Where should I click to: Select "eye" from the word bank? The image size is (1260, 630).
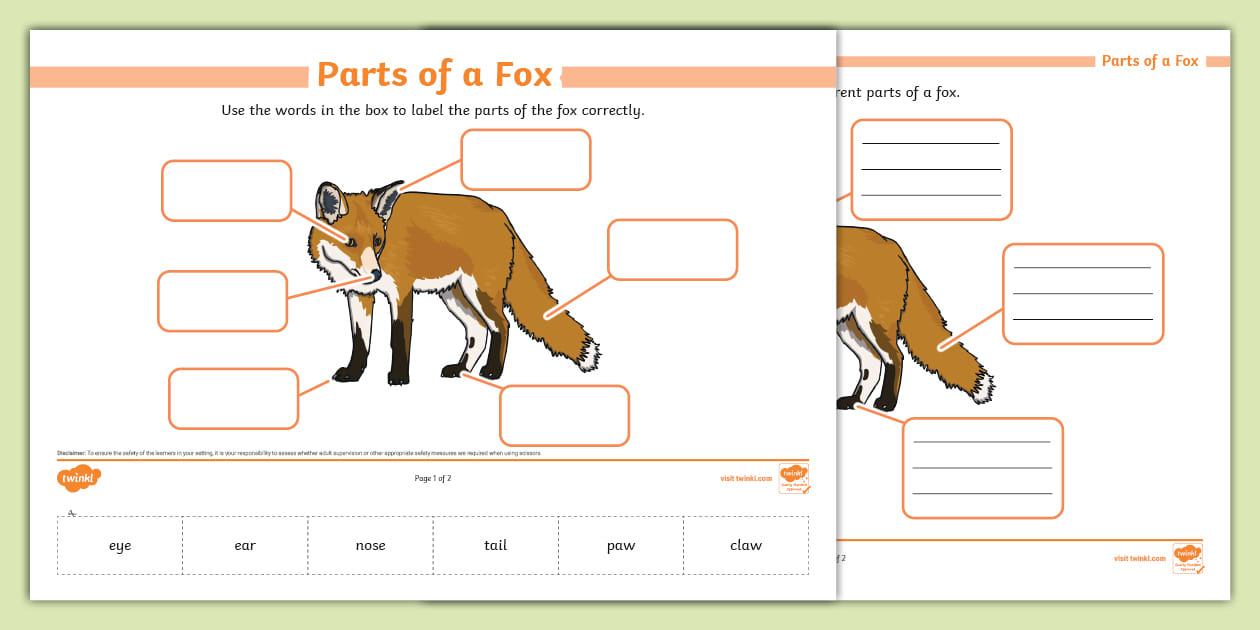click(x=119, y=545)
